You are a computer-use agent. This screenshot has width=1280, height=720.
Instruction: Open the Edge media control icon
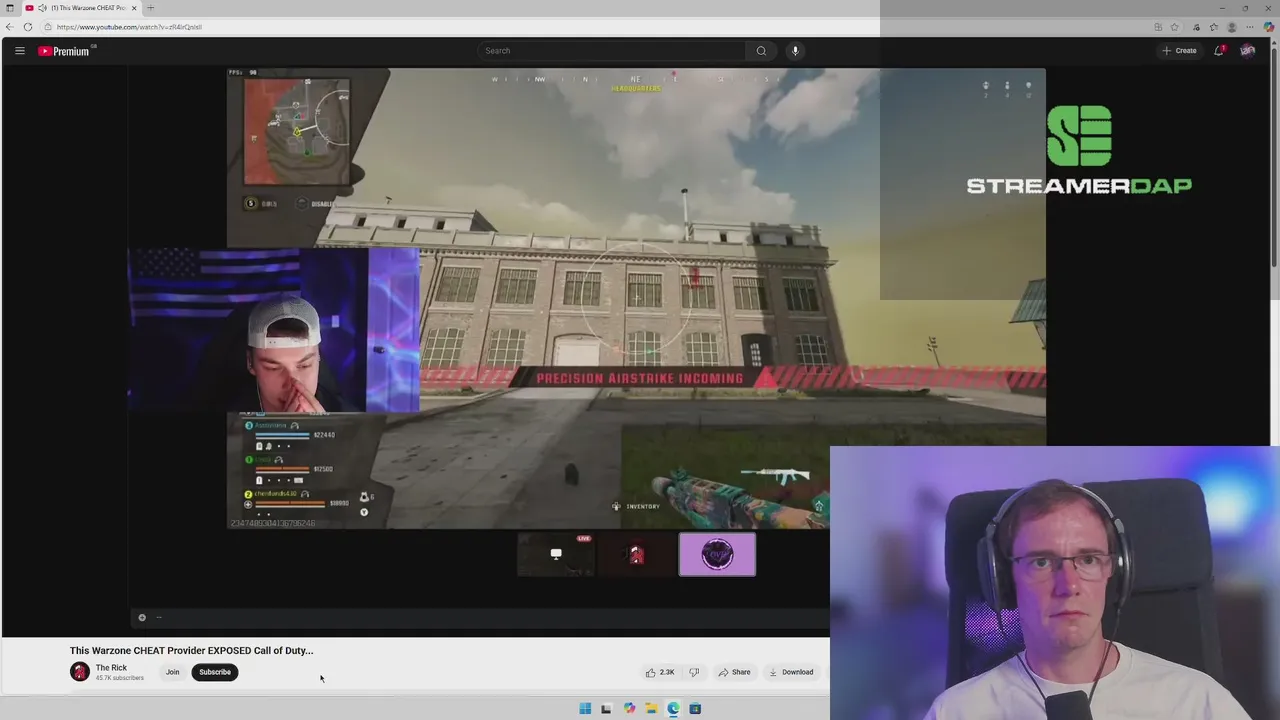point(1196,27)
